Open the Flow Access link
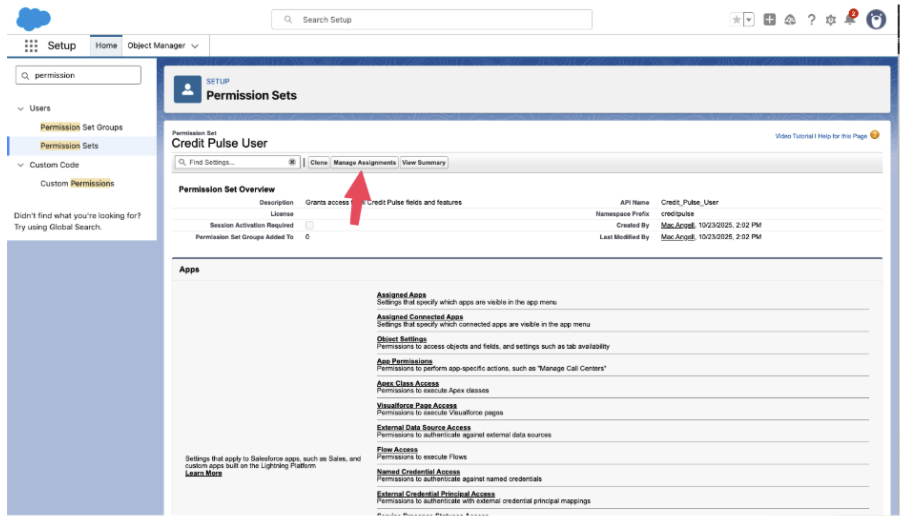 (x=397, y=449)
